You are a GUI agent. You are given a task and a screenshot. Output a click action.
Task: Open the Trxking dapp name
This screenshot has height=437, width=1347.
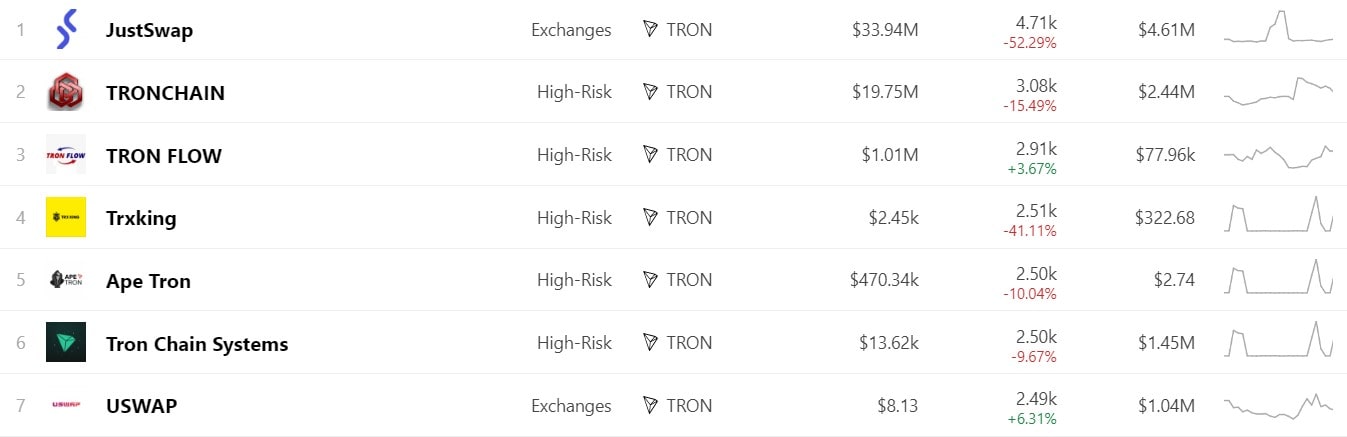click(x=141, y=218)
